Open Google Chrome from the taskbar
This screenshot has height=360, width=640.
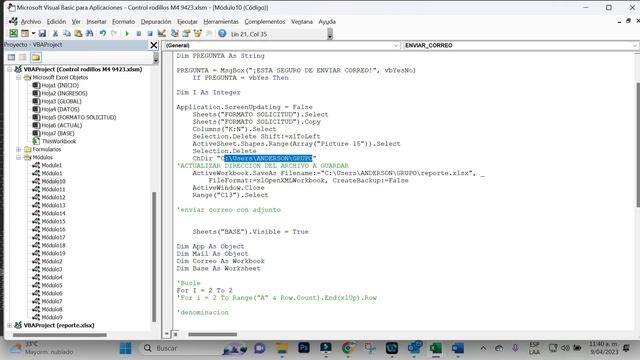(348, 348)
